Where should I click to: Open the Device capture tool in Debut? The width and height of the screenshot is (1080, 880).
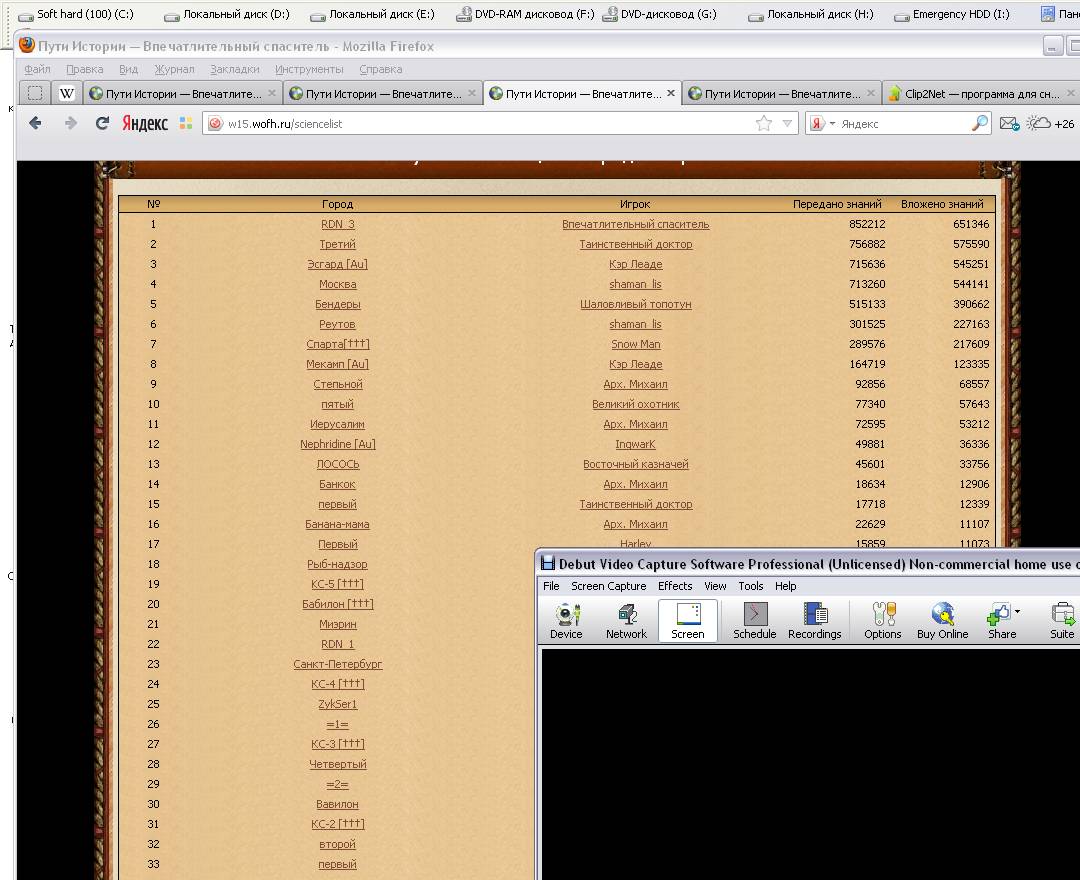coord(566,621)
